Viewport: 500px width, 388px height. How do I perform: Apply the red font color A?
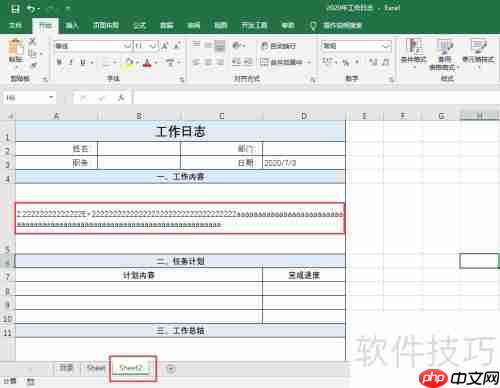coord(147,62)
